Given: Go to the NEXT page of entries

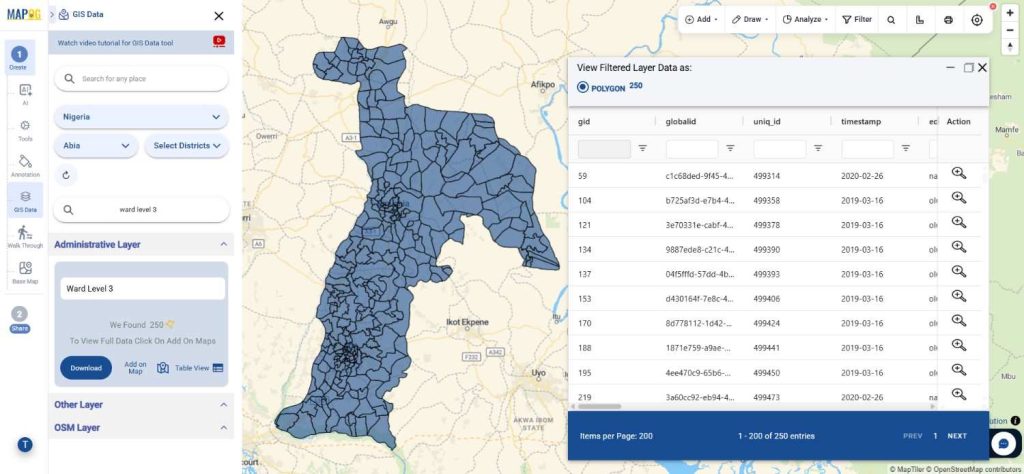Looking at the screenshot, I should (x=957, y=436).
